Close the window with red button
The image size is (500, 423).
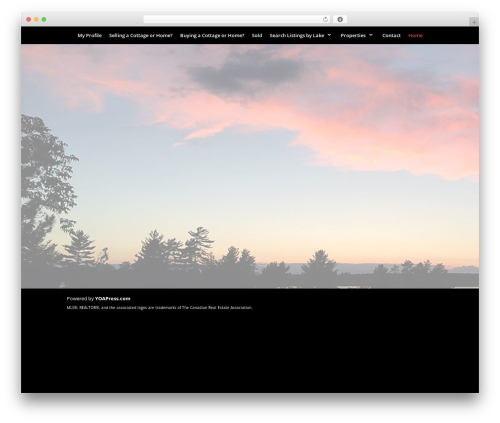[x=29, y=20]
